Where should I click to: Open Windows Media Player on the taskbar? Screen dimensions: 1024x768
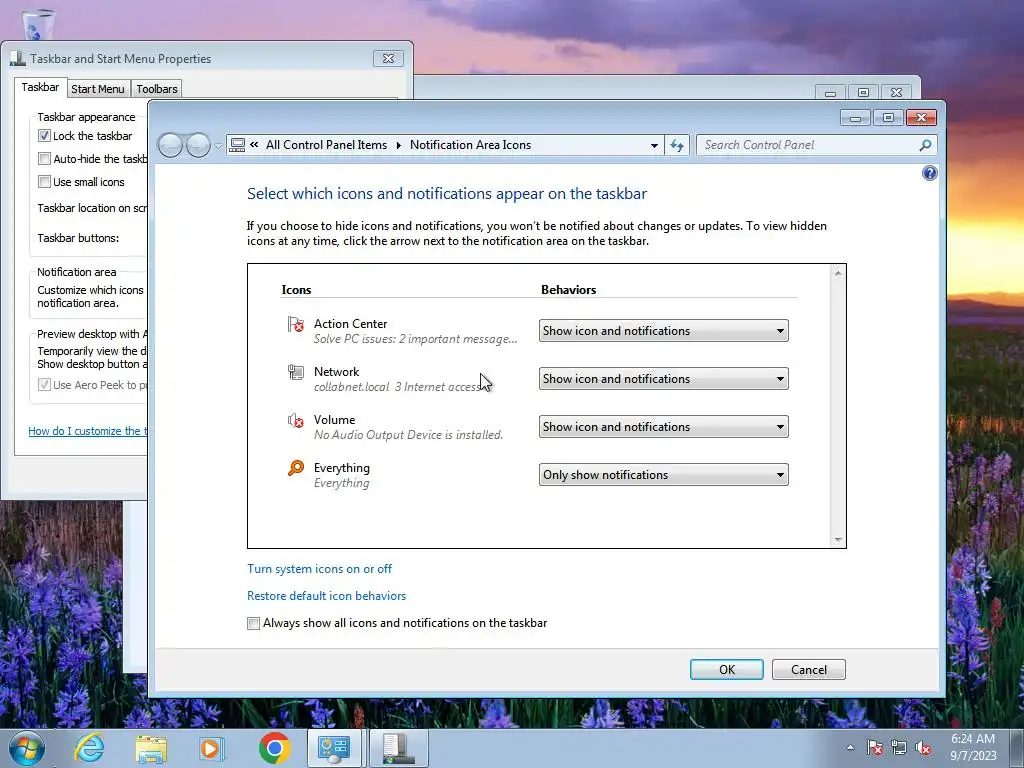(x=212, y=748)
